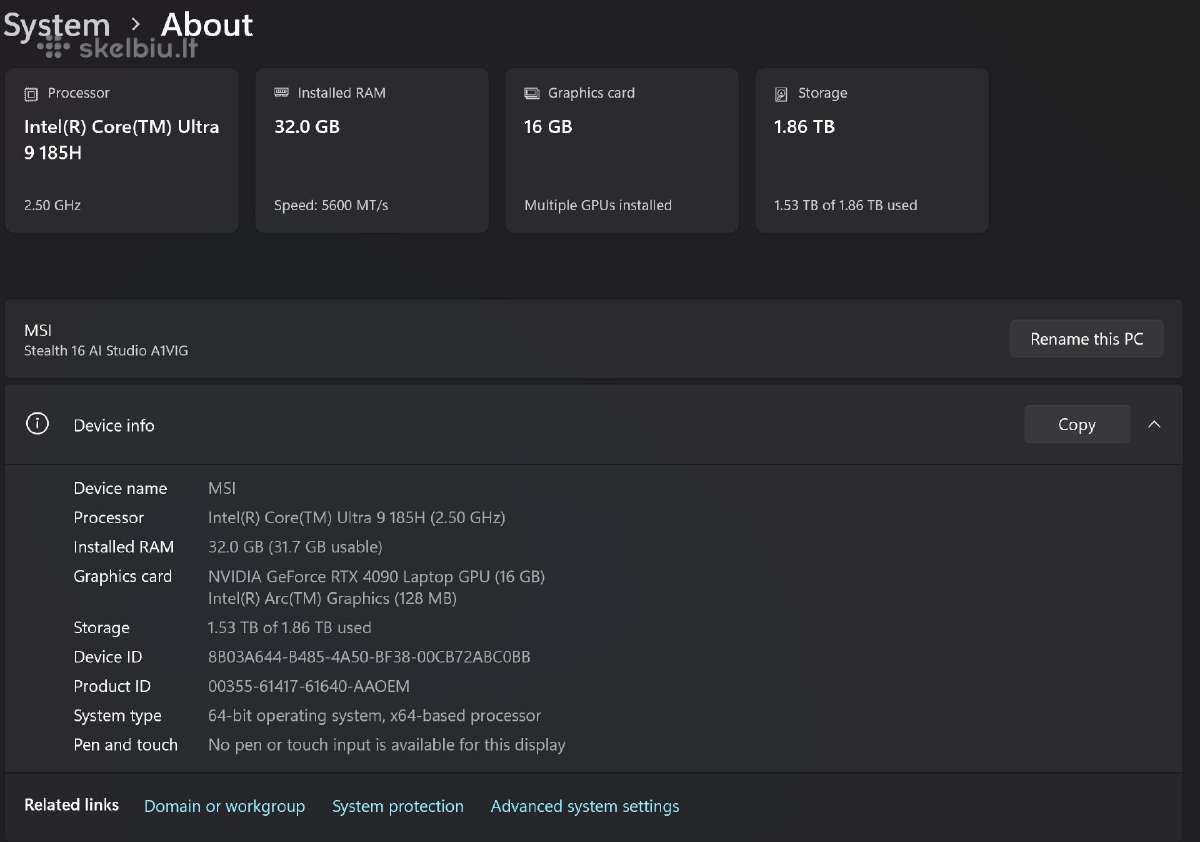Screen dimensions: 1200x842
Task: Select the Device ID value 8B03A644-B485-4A50-BF38-00CB72ABC0BB
Action: [x=369, y=657]
